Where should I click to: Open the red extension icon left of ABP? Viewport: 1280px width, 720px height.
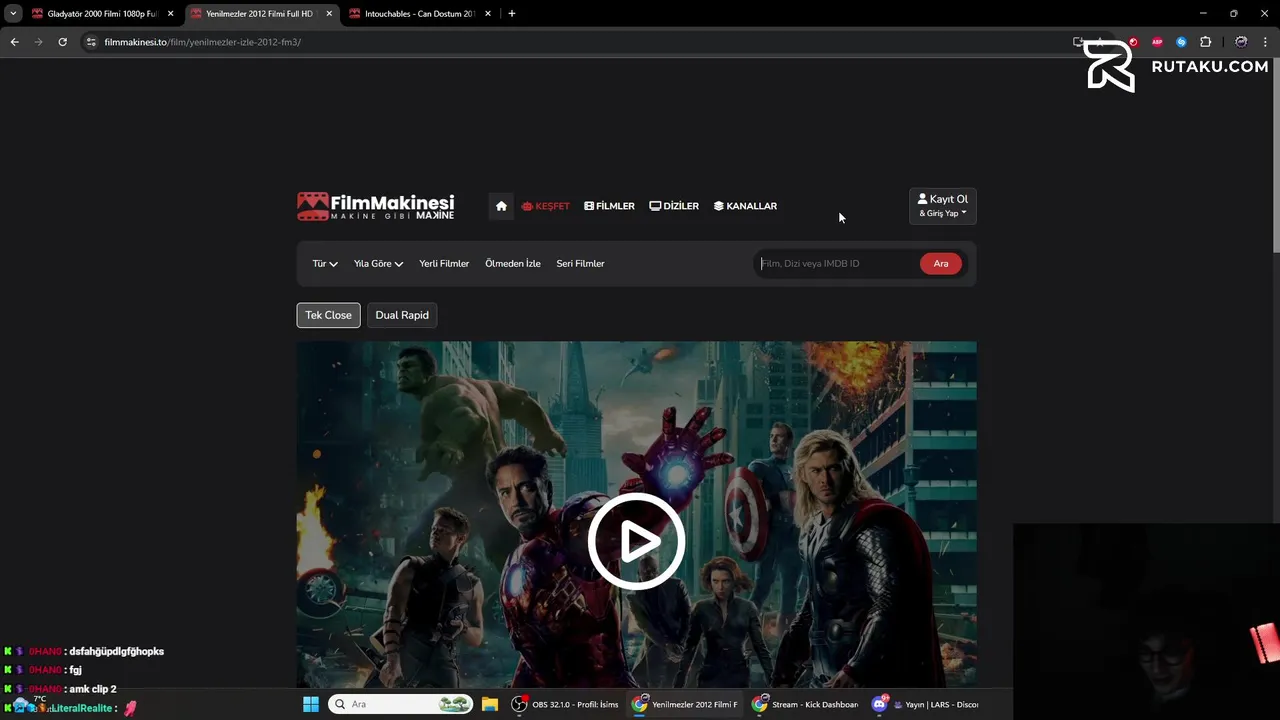1133,42
